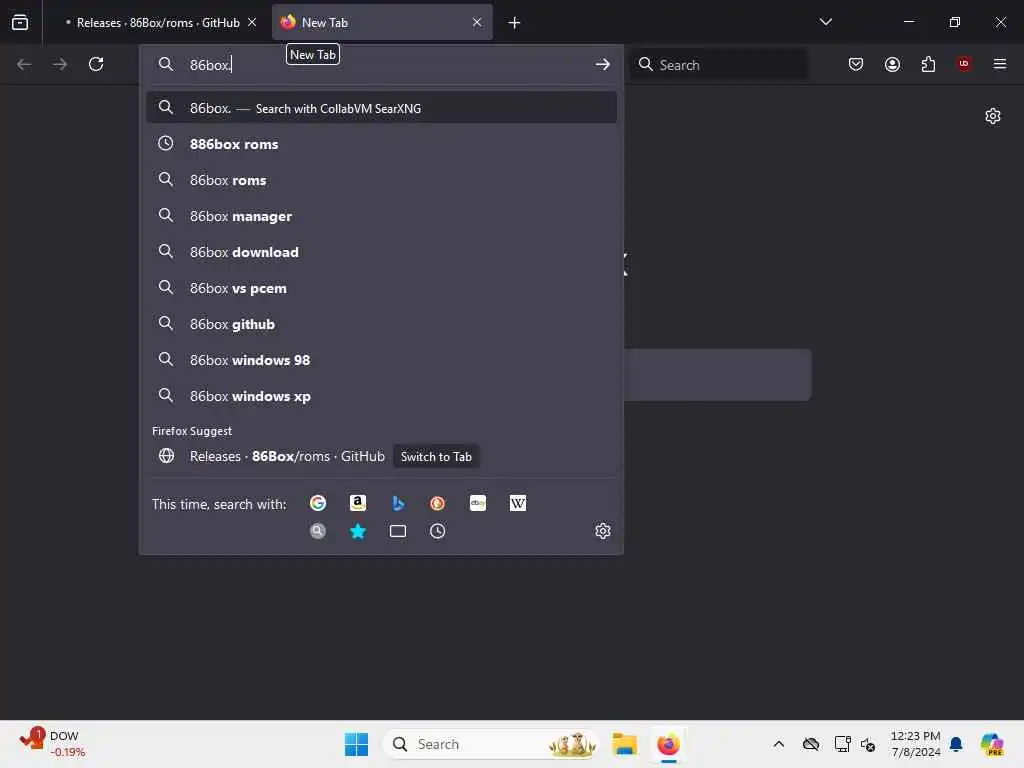Click Switch to Tab button
This screenshot has width=1024, height=768.
pyautogui.click(x=436, y=456)
